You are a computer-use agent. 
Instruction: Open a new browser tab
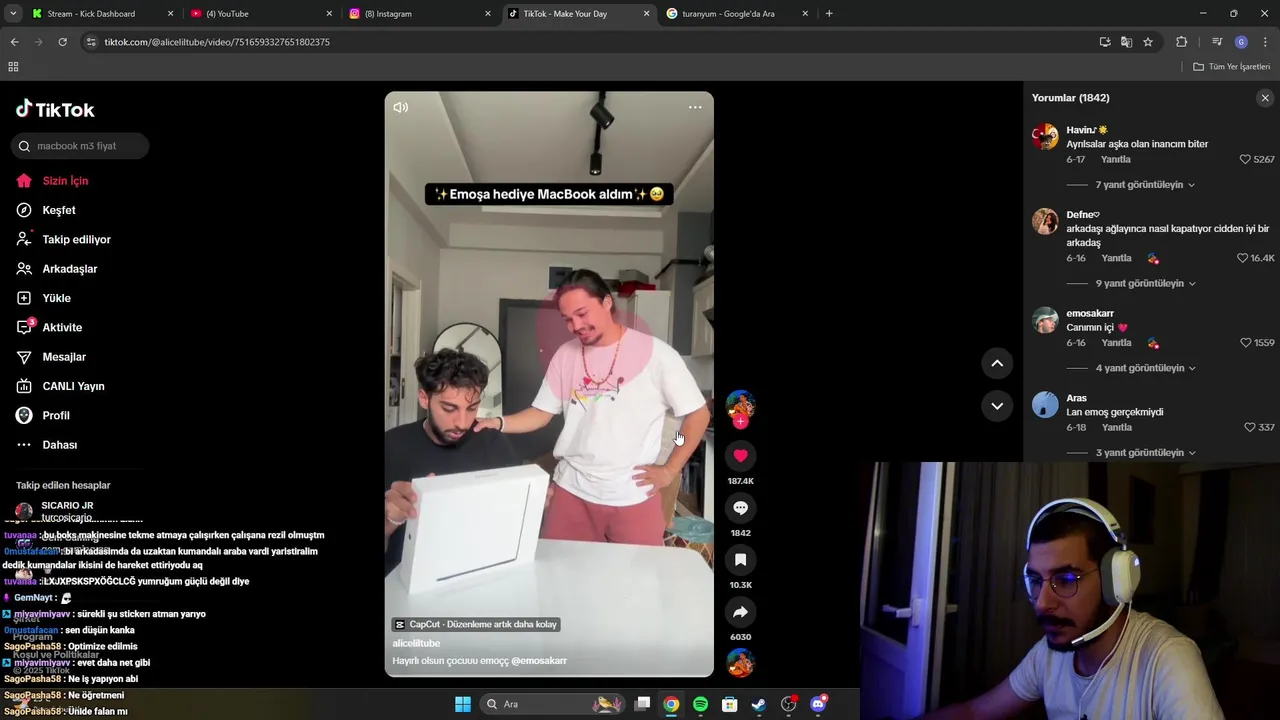click(x=829, y=14)
